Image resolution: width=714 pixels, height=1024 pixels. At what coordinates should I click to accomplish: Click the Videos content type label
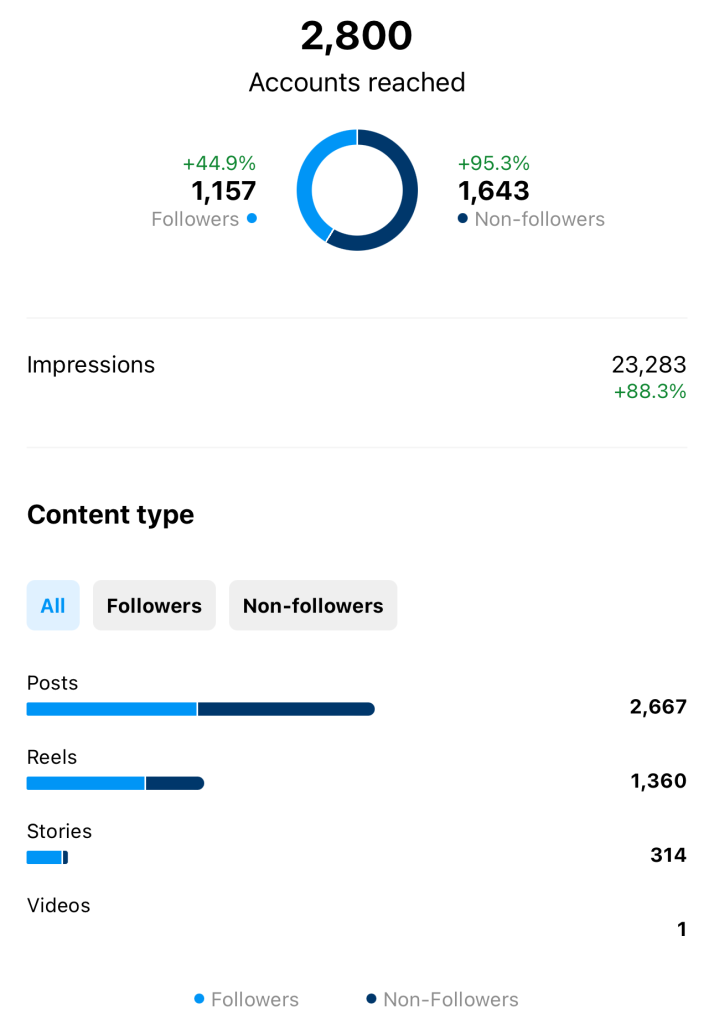58,905
